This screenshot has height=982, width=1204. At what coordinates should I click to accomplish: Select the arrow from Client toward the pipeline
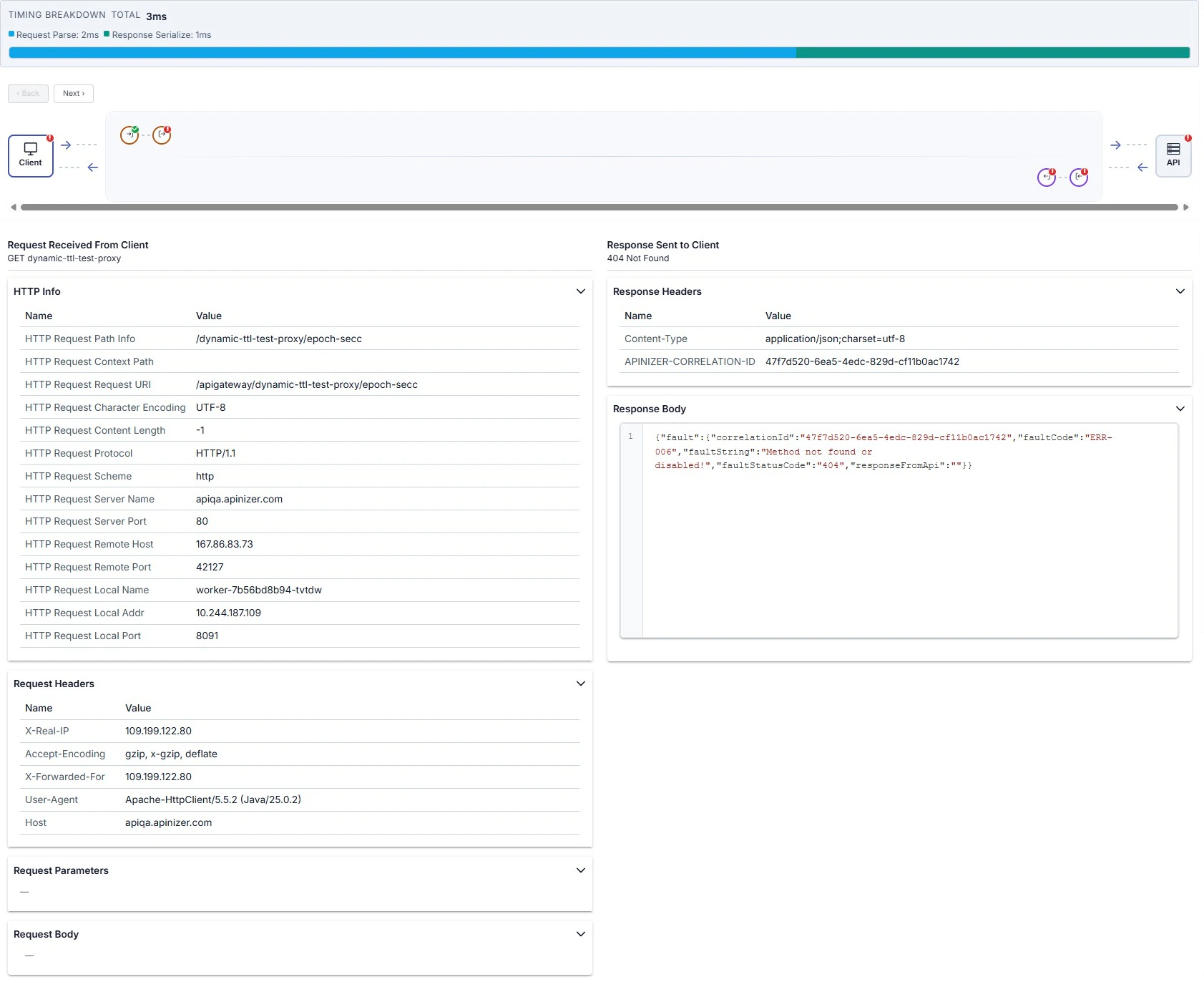pos(66,145)
